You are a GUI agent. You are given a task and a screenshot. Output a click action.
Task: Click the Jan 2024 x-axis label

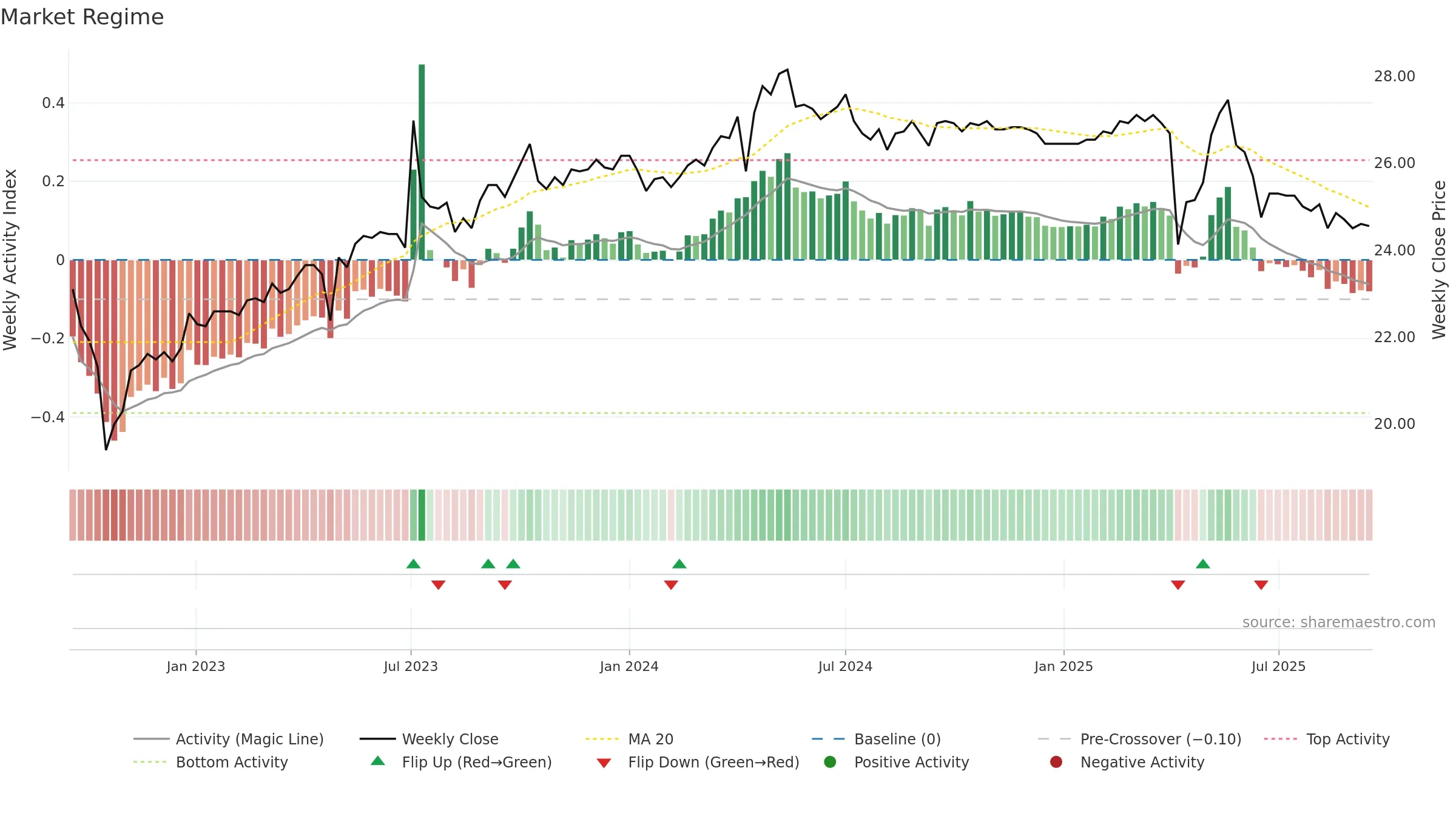[x=629, y=666]
